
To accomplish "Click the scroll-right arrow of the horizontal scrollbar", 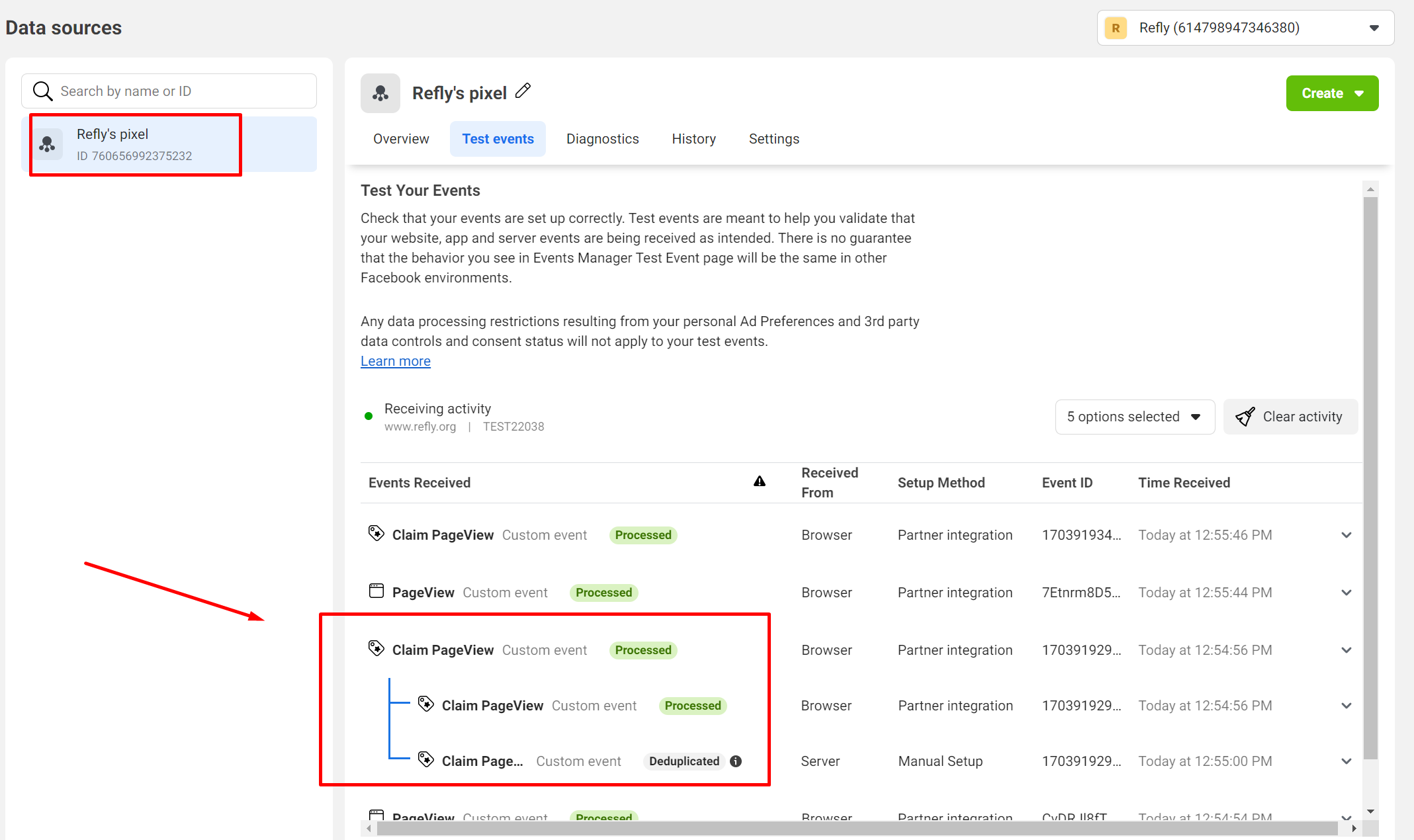I will [1354, 829].
